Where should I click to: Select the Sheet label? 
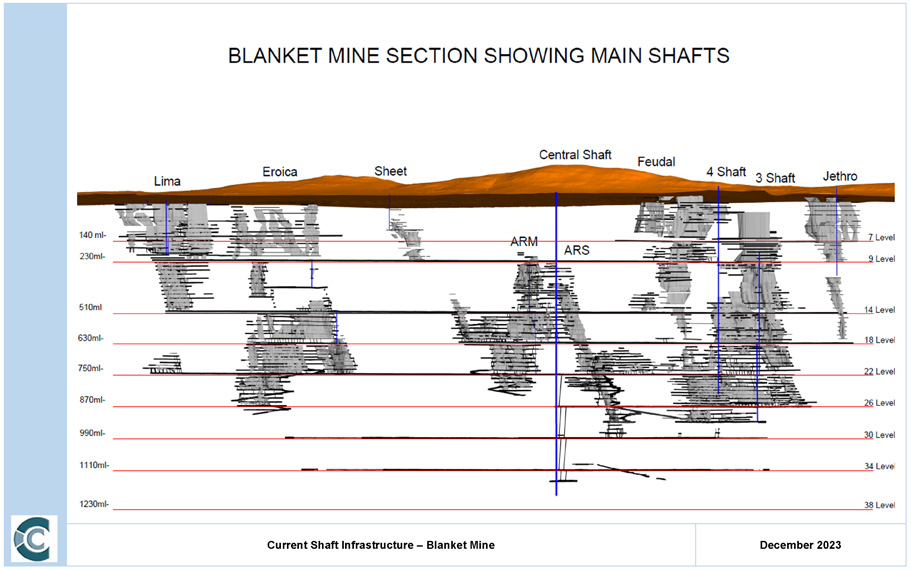pyautogui.click(x=390, y=171)
